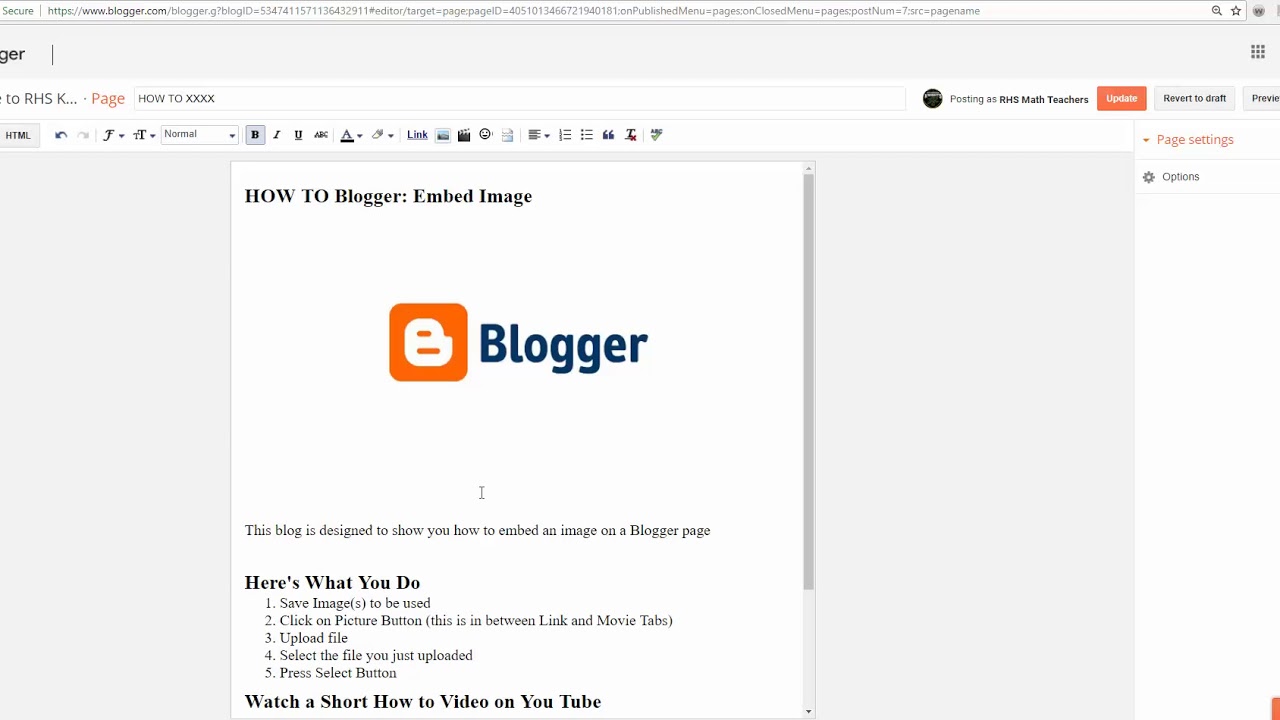1280x720 pixels.
Task: Open the text alignment dropdown
Action: pos(539,135)
